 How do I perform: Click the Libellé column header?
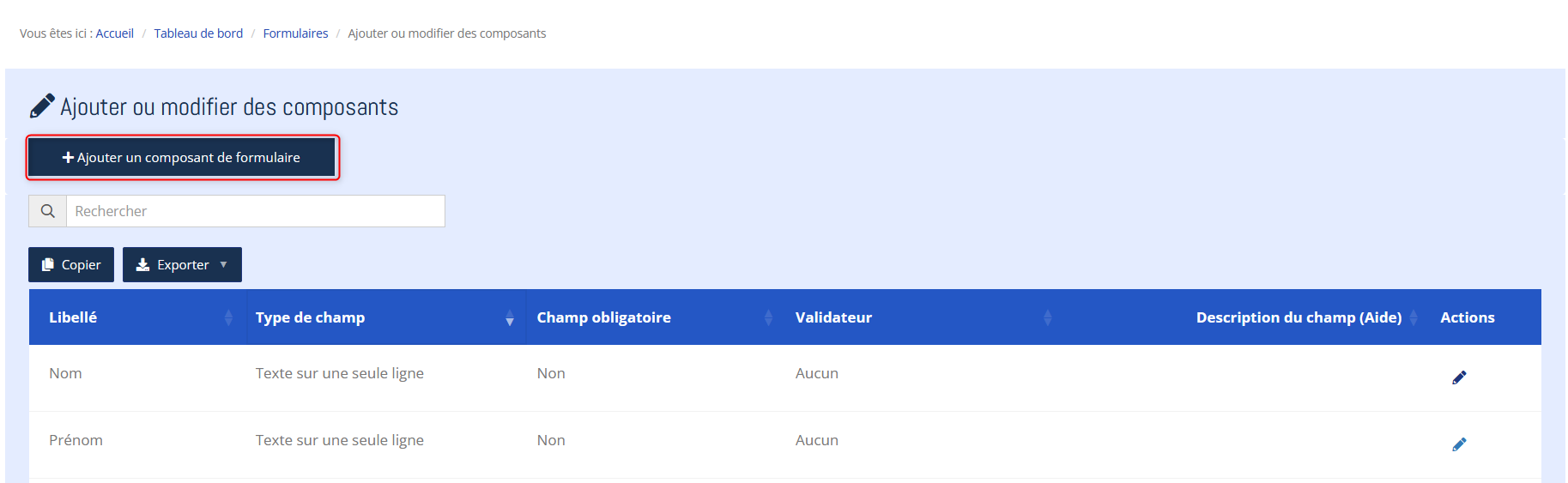tap(73, 317)
